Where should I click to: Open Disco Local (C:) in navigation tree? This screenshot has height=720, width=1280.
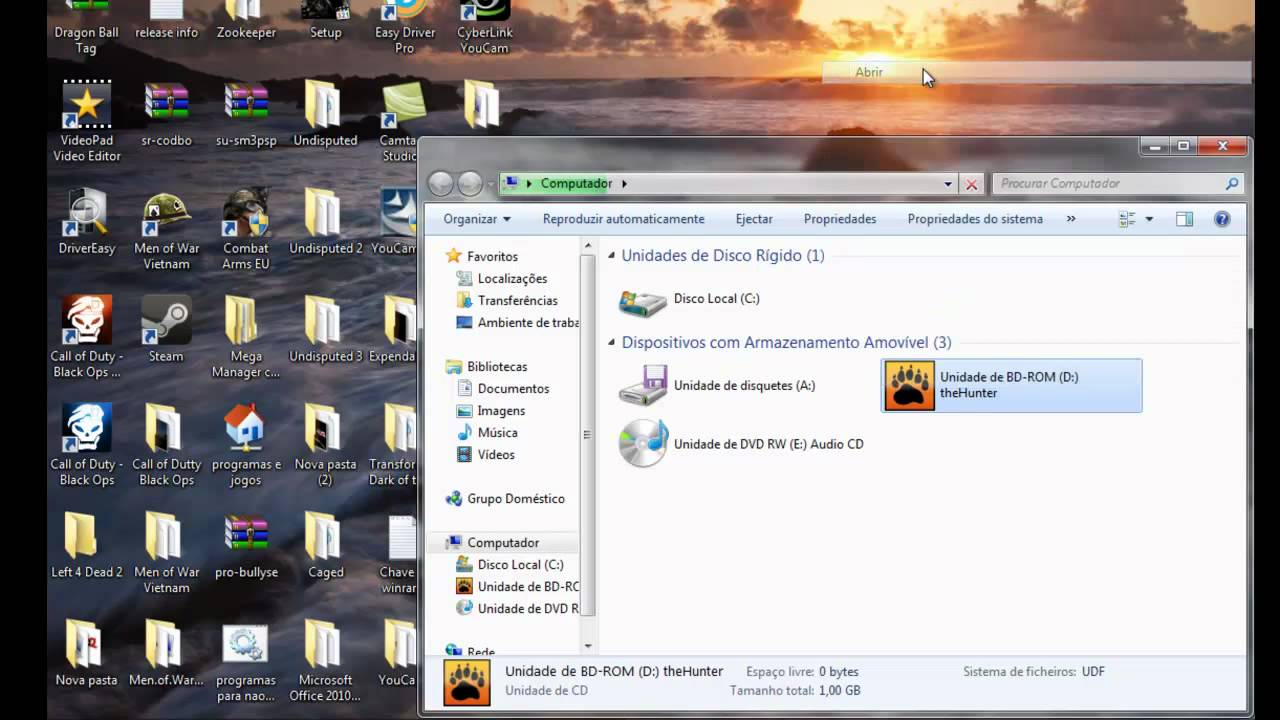click(x=520, y=565)
